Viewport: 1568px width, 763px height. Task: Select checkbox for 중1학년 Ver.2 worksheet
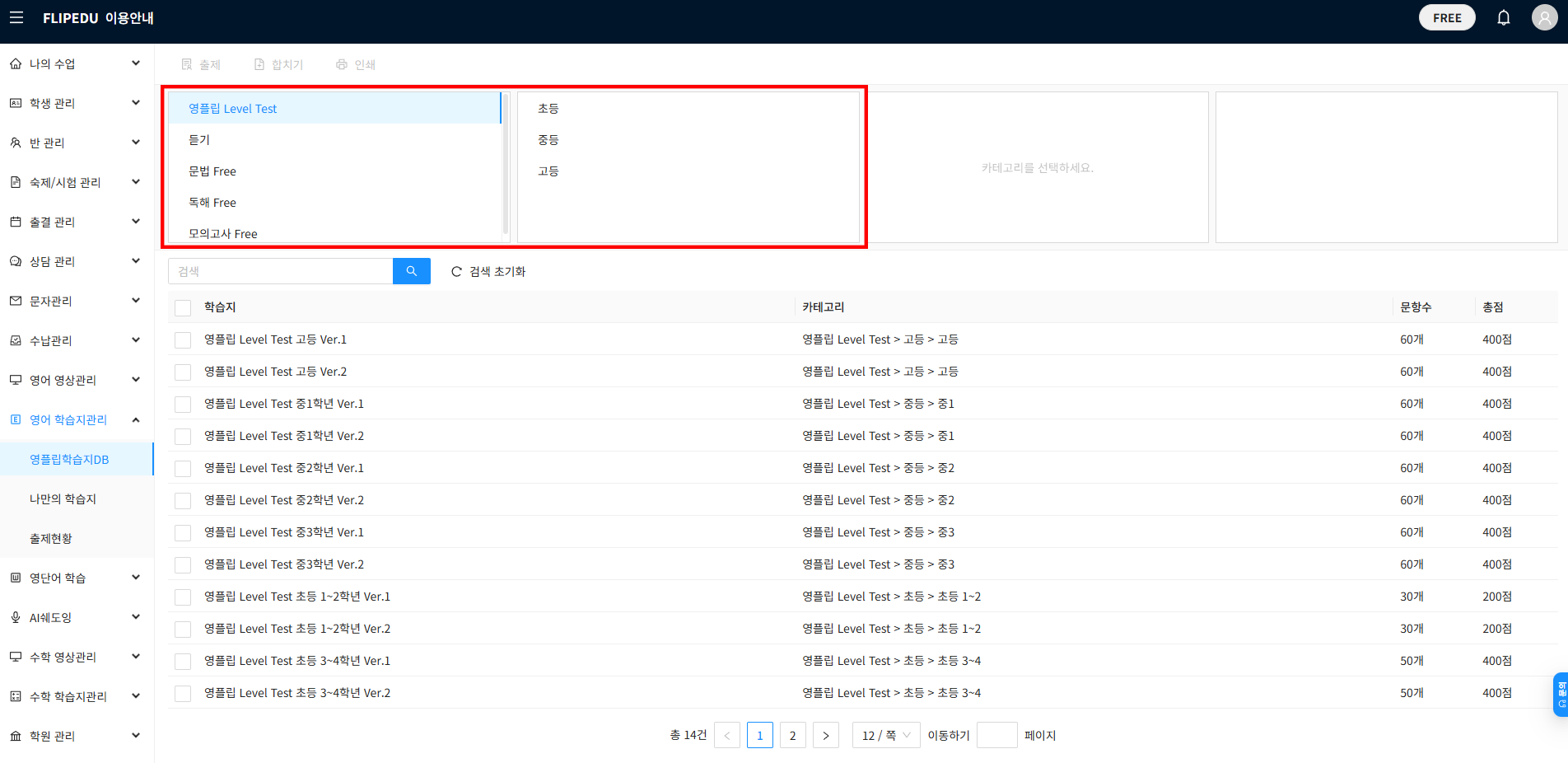pos(183,436)
